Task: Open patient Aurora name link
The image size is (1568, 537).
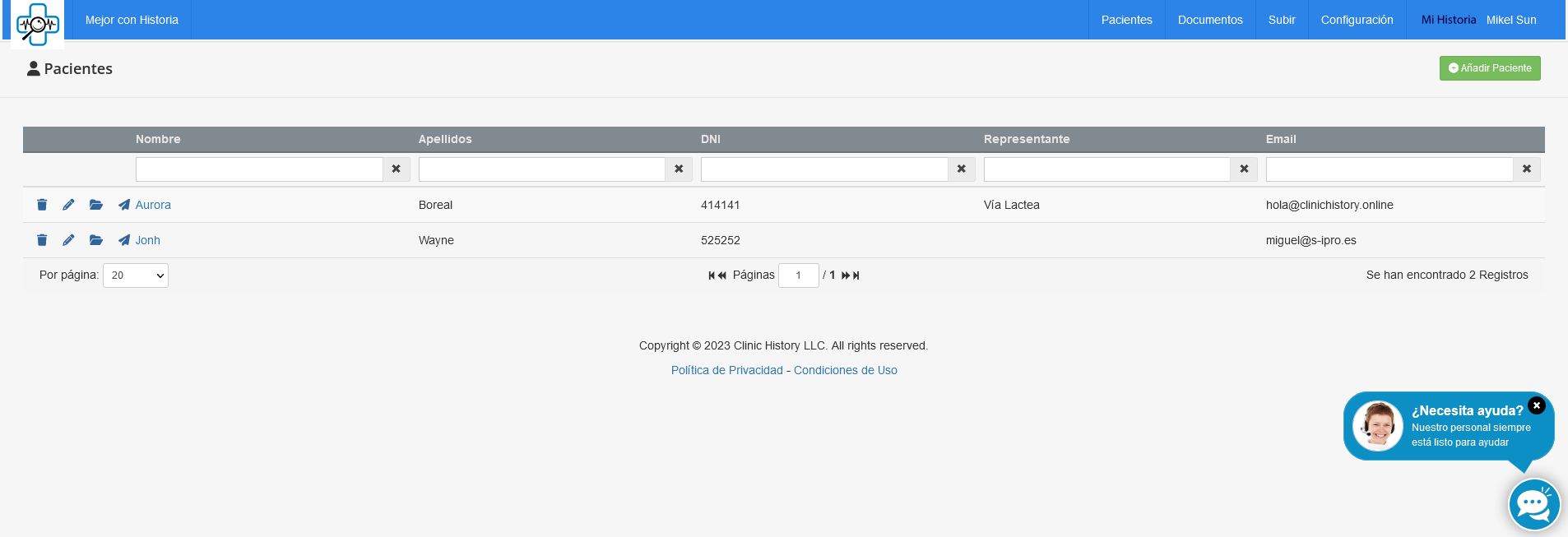Action: coord(153,205)
